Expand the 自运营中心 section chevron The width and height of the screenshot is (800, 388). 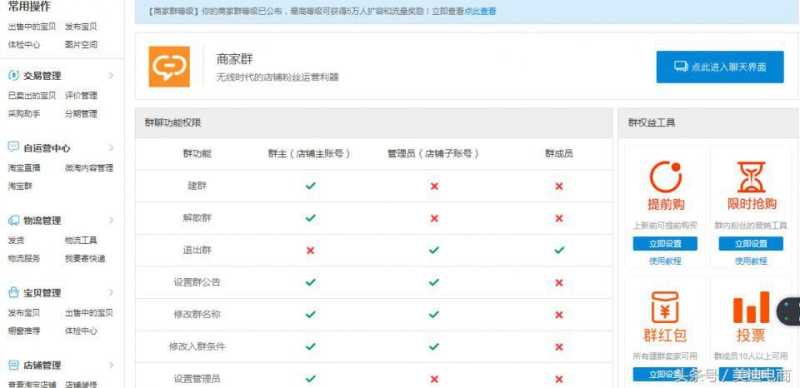(111, 148)
